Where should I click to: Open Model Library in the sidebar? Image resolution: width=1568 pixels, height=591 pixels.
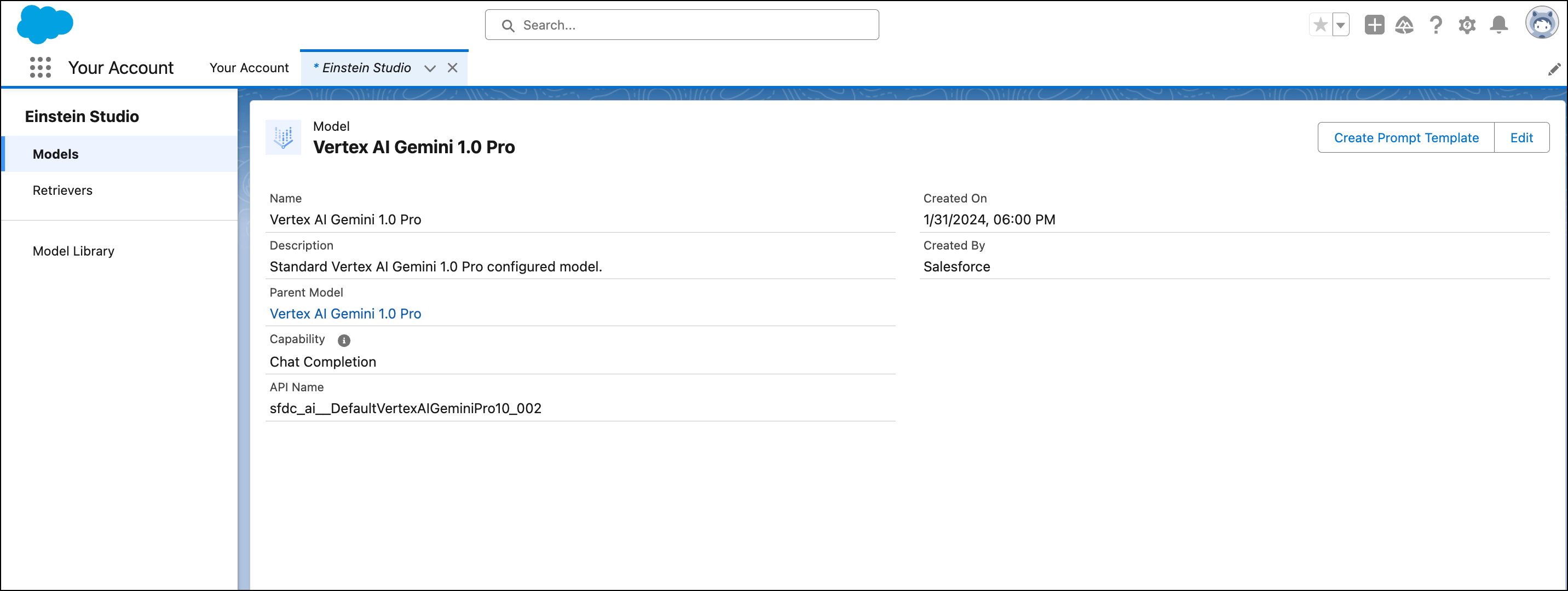pos(74,251)
